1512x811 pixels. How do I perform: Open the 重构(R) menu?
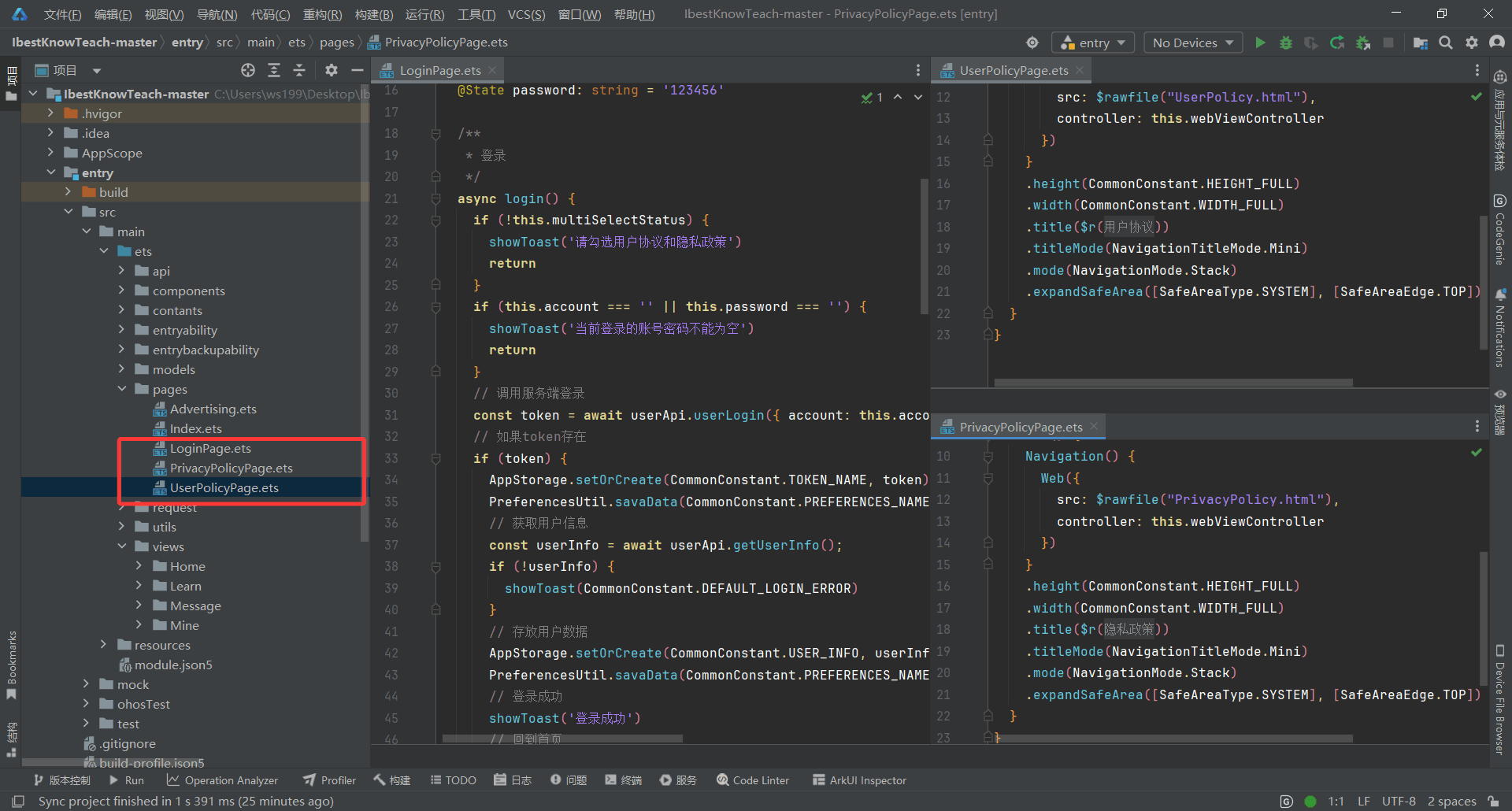coord(322,14)
